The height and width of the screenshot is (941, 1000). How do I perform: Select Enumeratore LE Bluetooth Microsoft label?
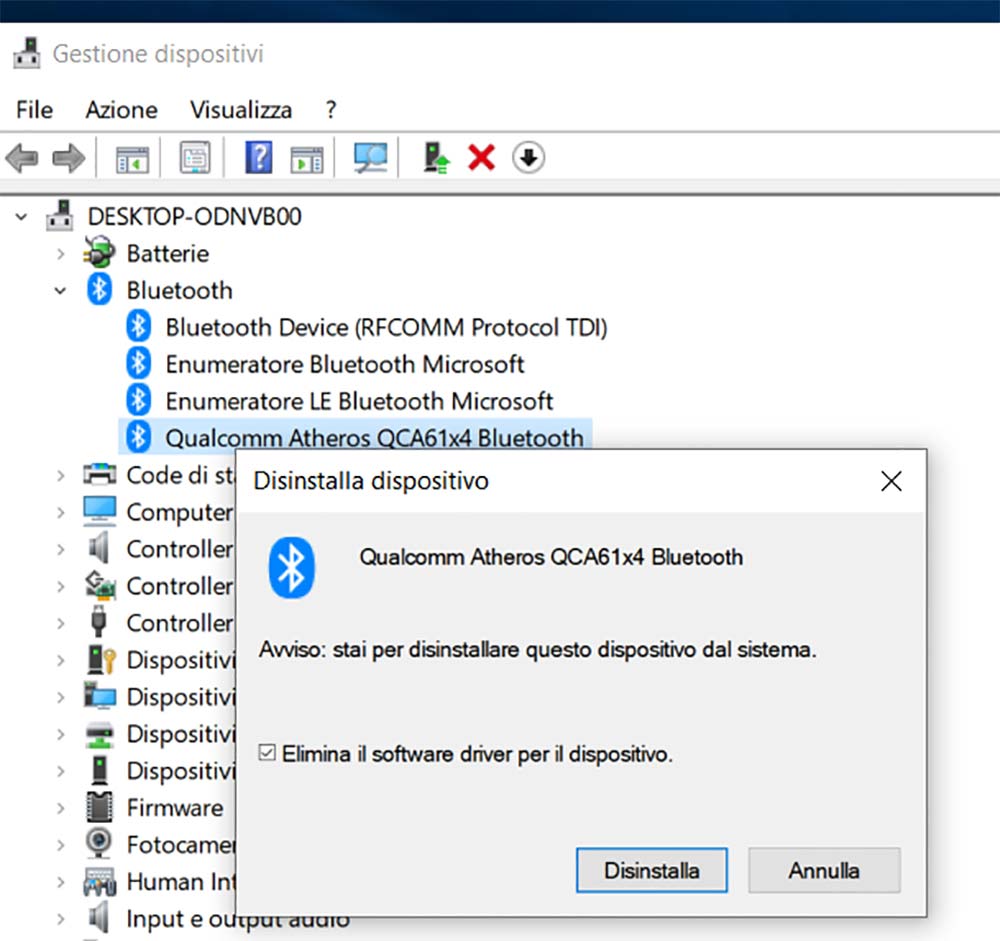pos(359,401)
